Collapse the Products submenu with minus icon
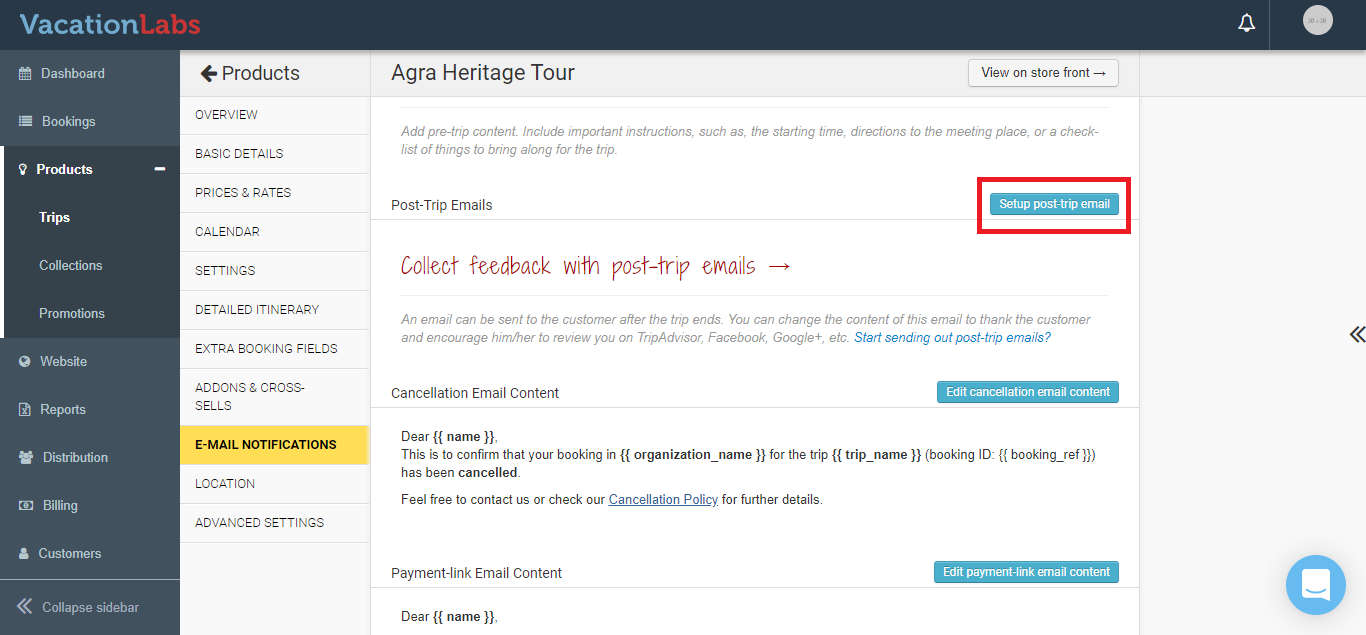Screen dimensions: 1366x635 pyautogui.click(x=160, y=169)
